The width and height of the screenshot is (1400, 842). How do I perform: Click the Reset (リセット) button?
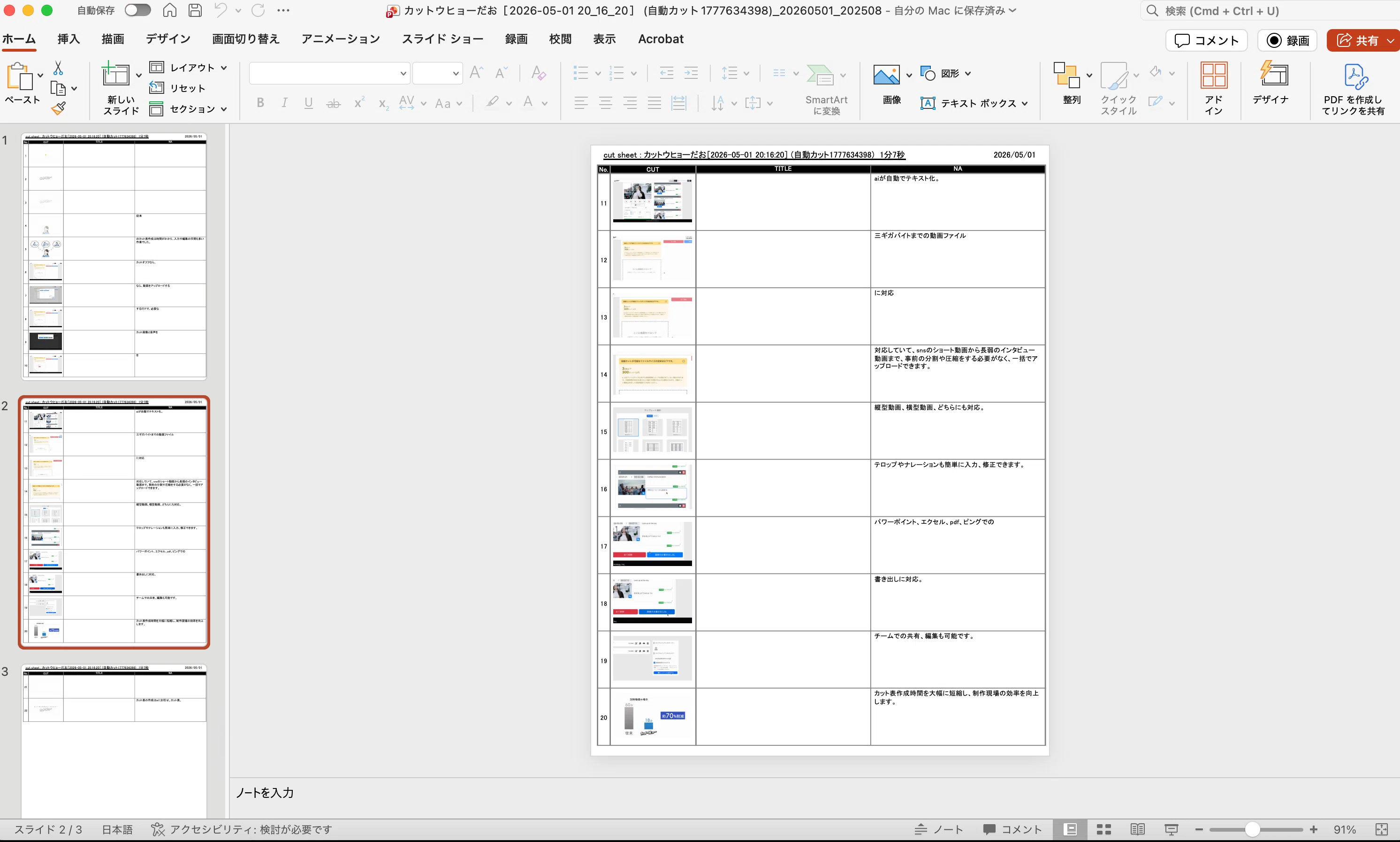[x=177, y=88]
